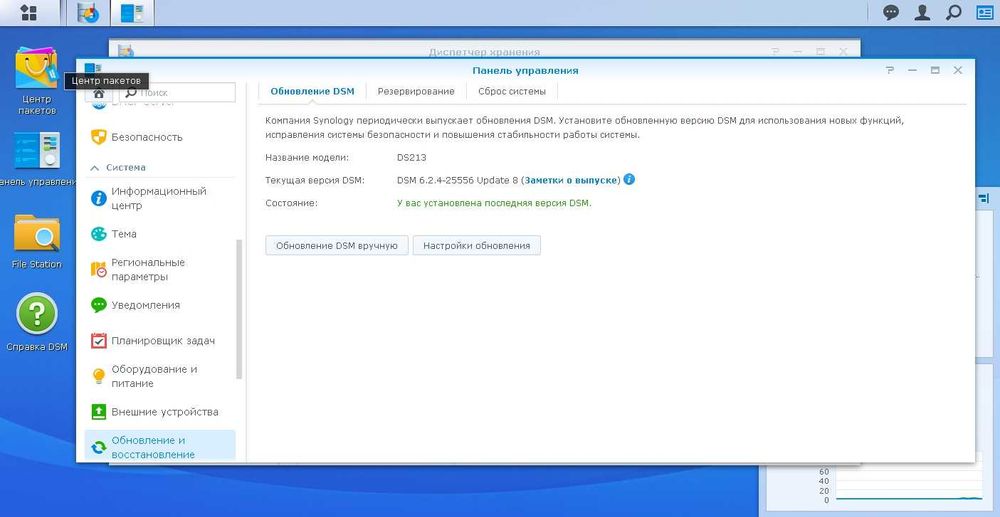Click the widget panel icon at right edge

tap(983, 198)
